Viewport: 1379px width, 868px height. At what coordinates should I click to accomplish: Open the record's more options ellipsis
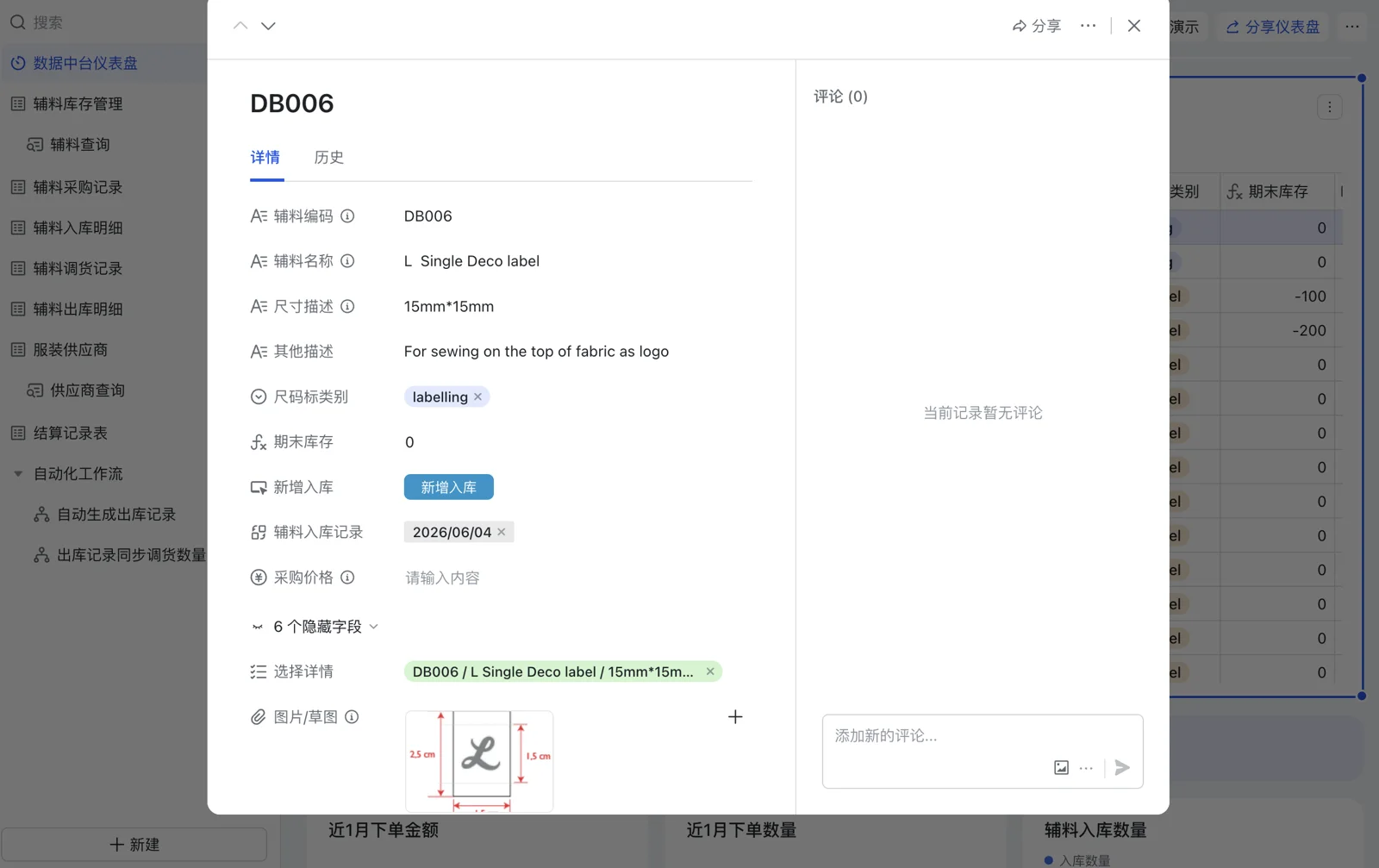(1089, 26)
